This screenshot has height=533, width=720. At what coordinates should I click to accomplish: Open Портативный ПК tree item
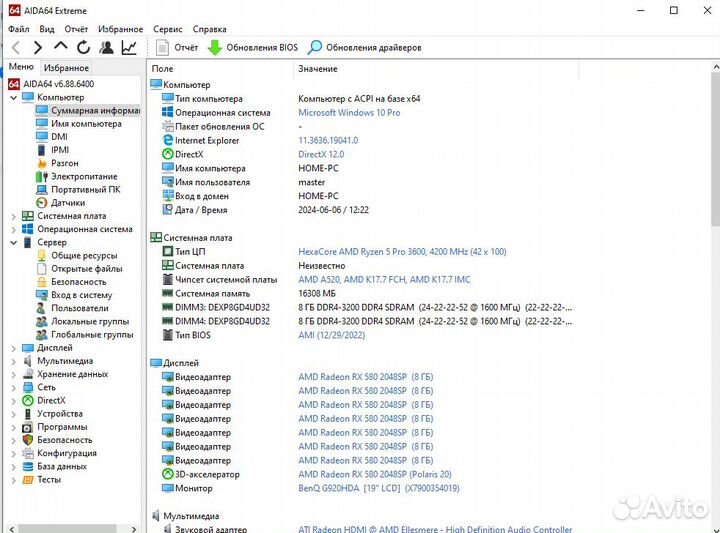pos(79,190)
